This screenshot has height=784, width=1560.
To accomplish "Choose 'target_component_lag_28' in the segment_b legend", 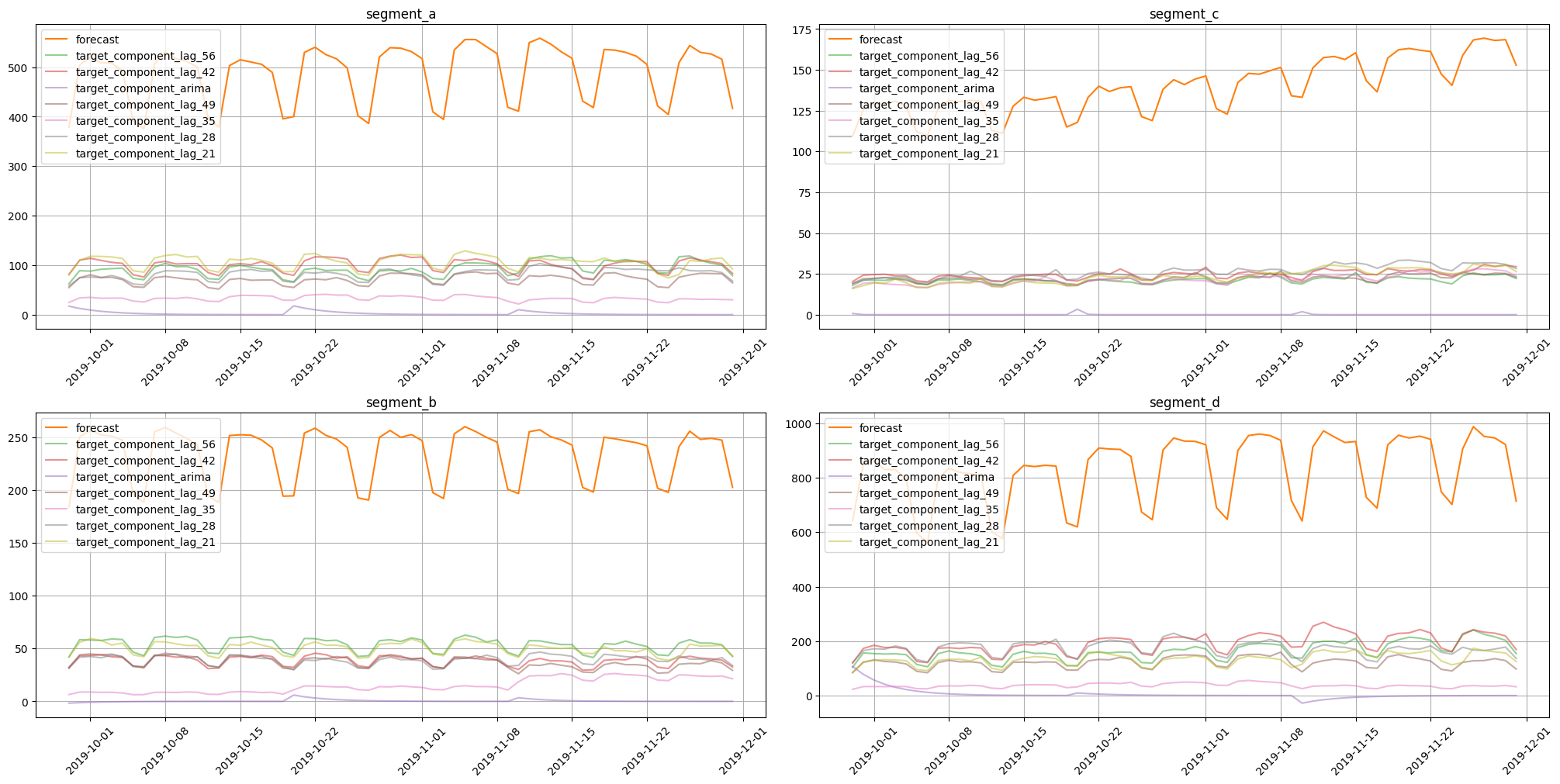I will pos(145,526).
